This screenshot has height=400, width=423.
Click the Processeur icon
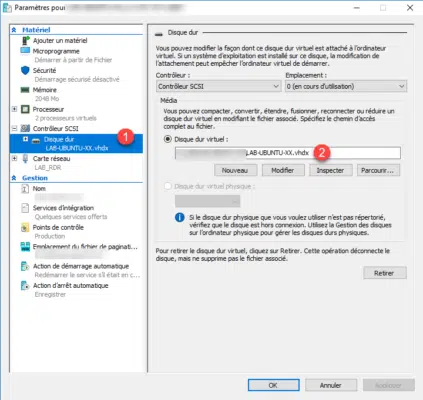point(25,109)
